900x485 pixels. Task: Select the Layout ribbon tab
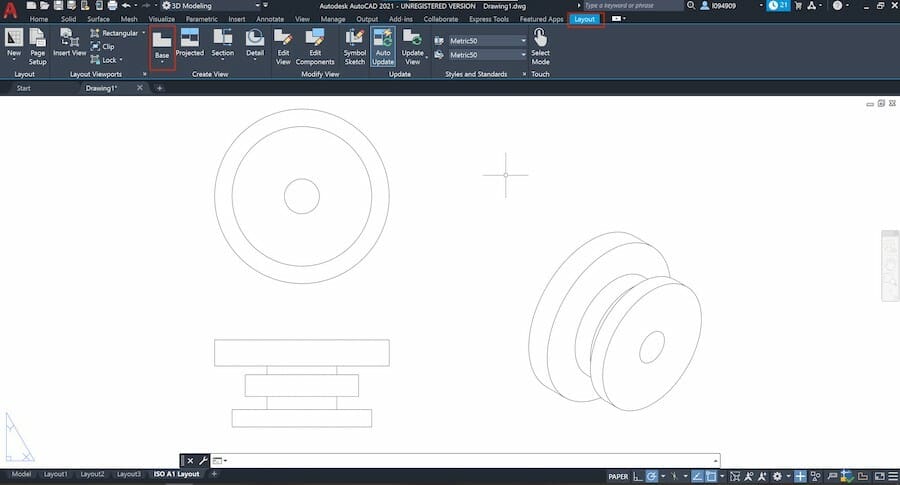coord(584,19)
